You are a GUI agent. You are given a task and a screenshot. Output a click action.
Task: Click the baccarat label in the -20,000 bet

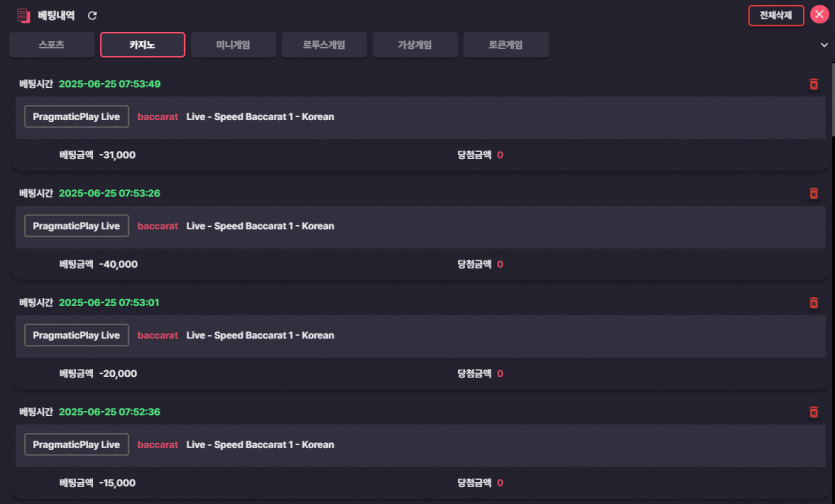tap(158, 335)
